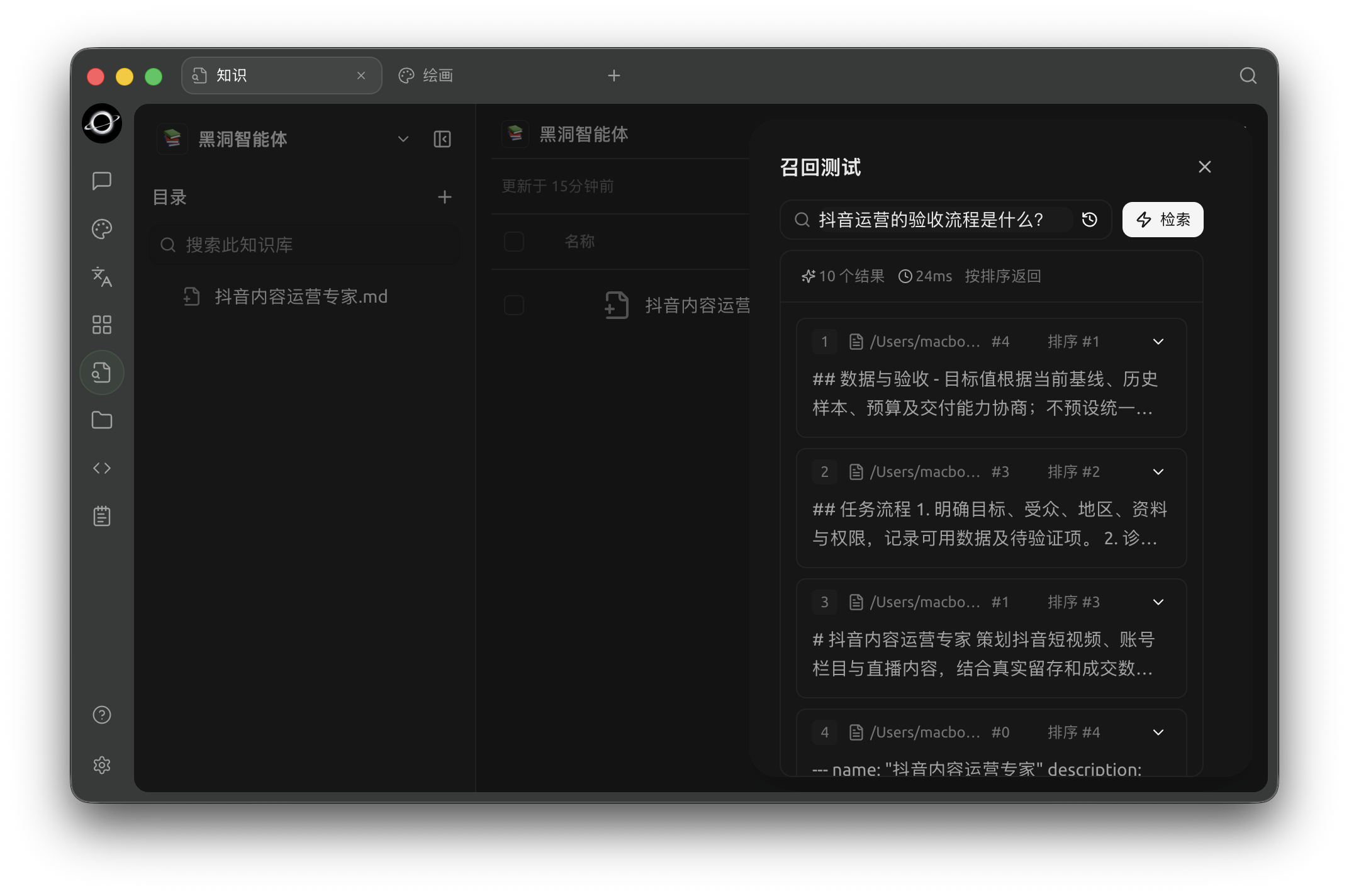
Task: Click the 10 个结果 count label
Action: point(844,276)
